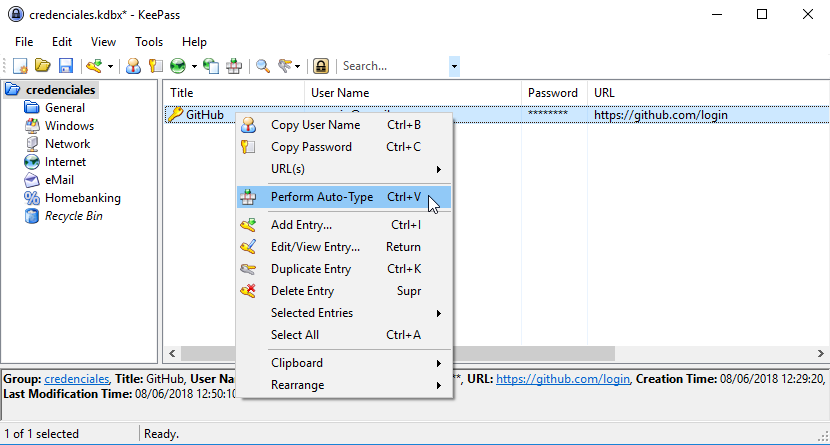Click the masked password cell of GitHub

[x=548, y=114]
